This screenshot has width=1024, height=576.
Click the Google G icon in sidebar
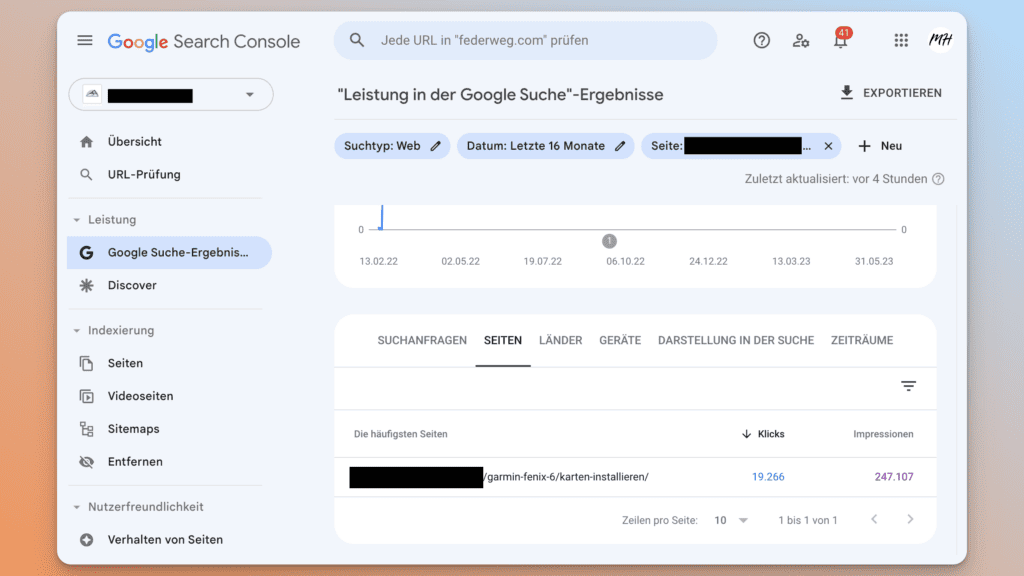(x=86, y=253)
